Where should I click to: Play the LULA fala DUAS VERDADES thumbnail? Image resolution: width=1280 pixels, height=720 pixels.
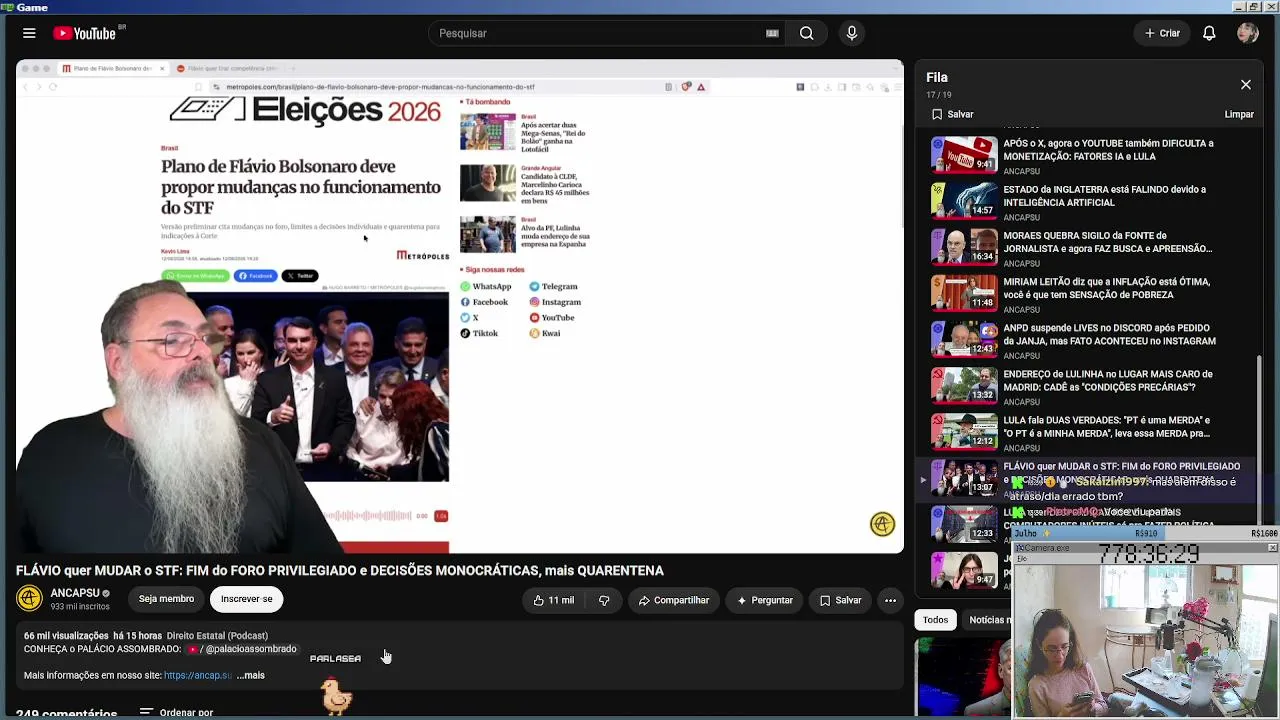(x=964, y=432)
